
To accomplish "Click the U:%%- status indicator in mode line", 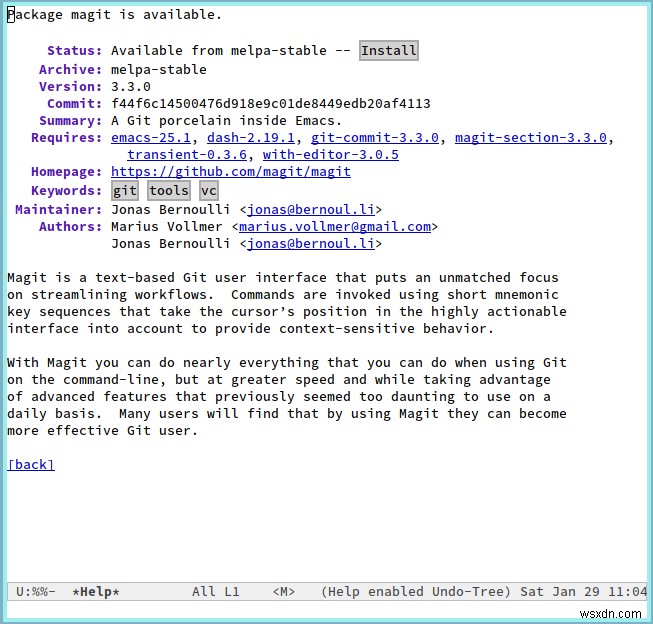I will tap(35, 592).
